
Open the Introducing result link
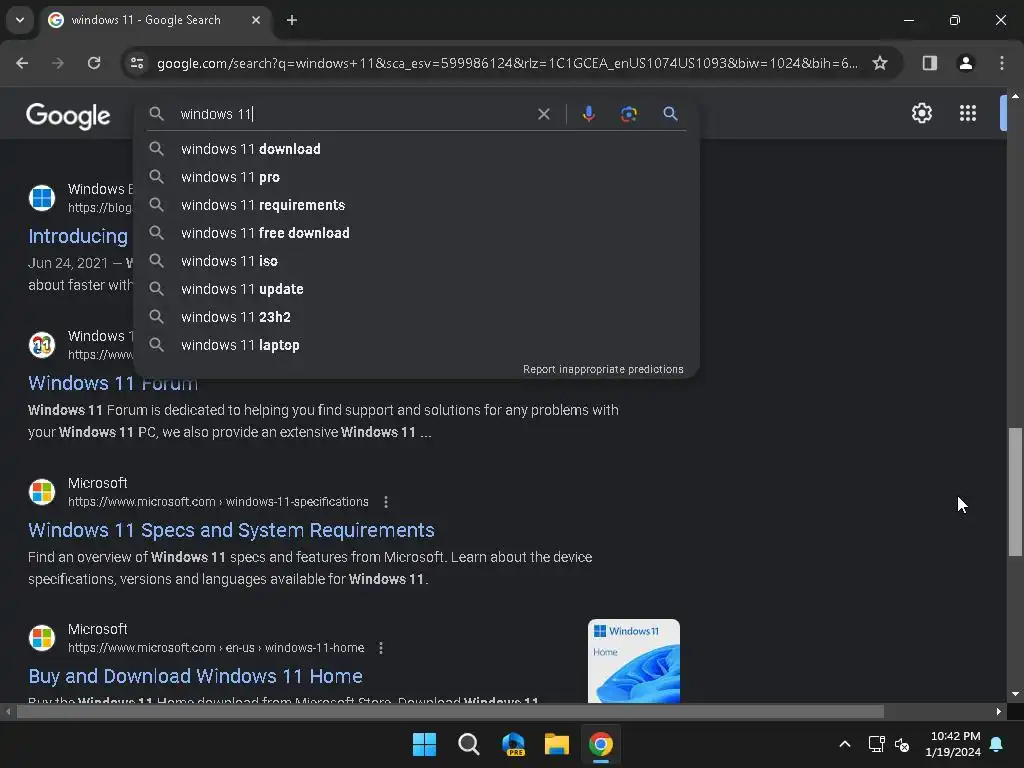tap(78, 236)
